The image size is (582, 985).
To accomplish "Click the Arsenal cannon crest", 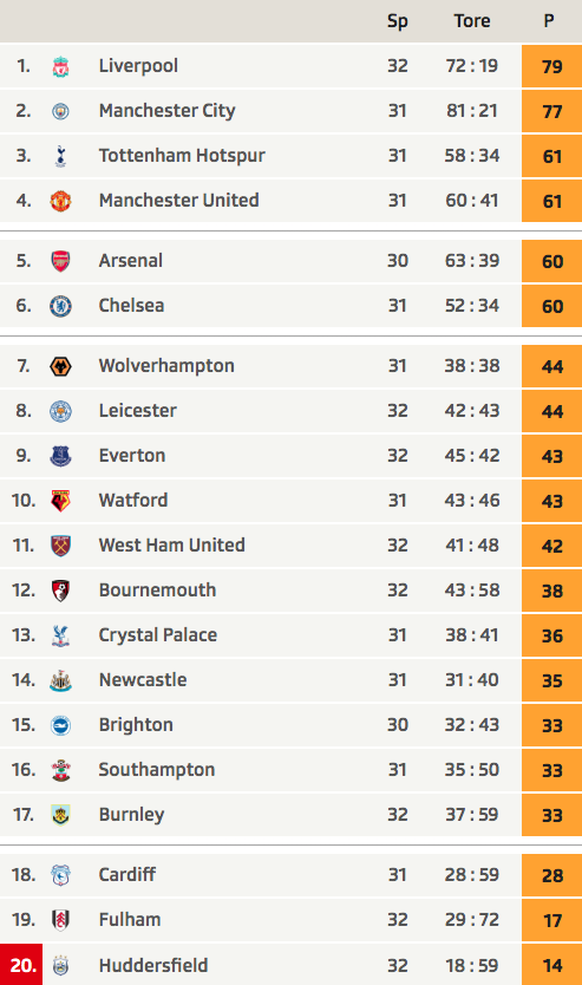I will 60,261.
